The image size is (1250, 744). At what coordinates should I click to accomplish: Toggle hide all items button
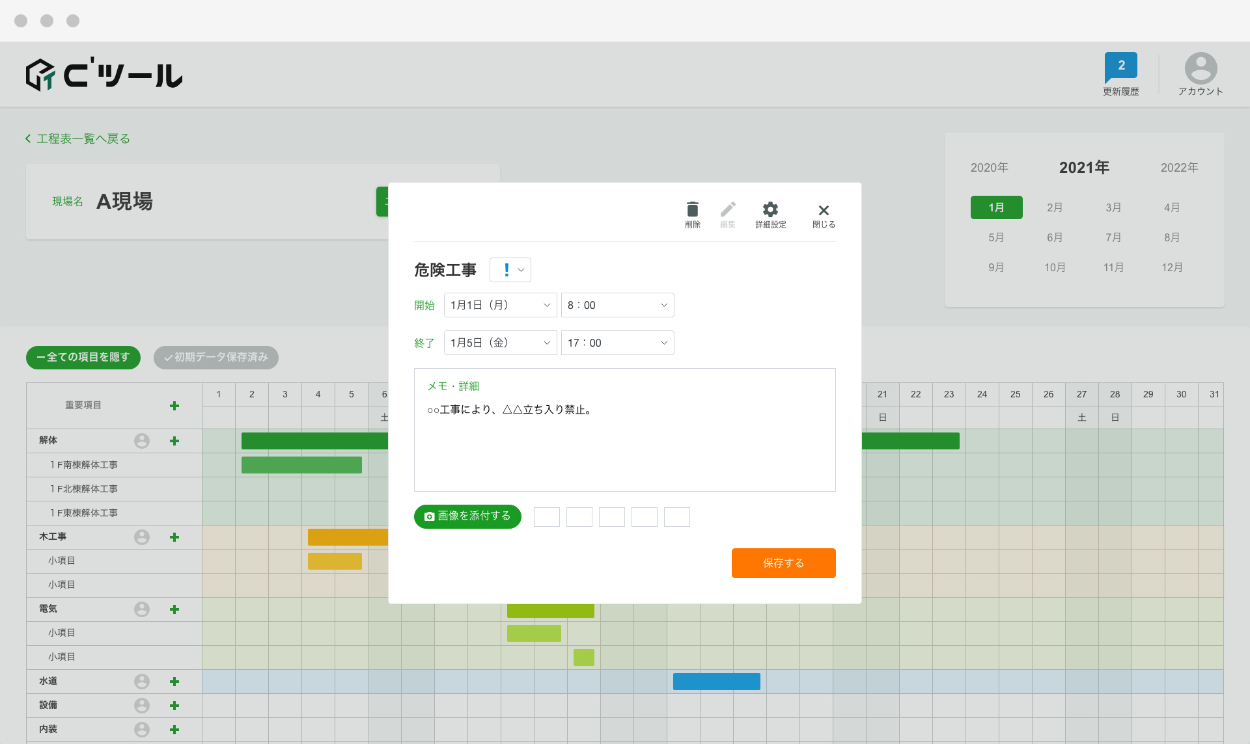coord(83,357)
